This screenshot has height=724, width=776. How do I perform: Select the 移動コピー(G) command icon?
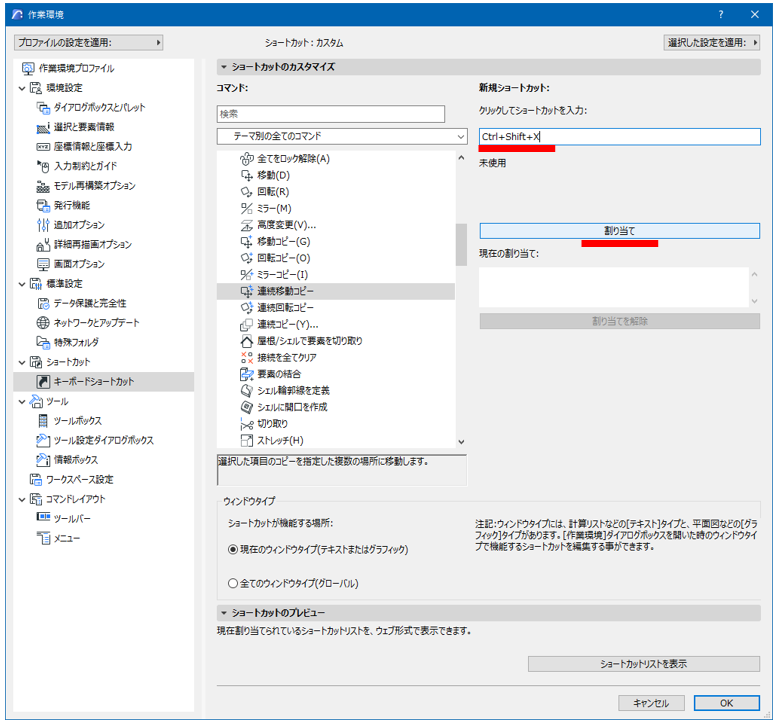(246, 241)
